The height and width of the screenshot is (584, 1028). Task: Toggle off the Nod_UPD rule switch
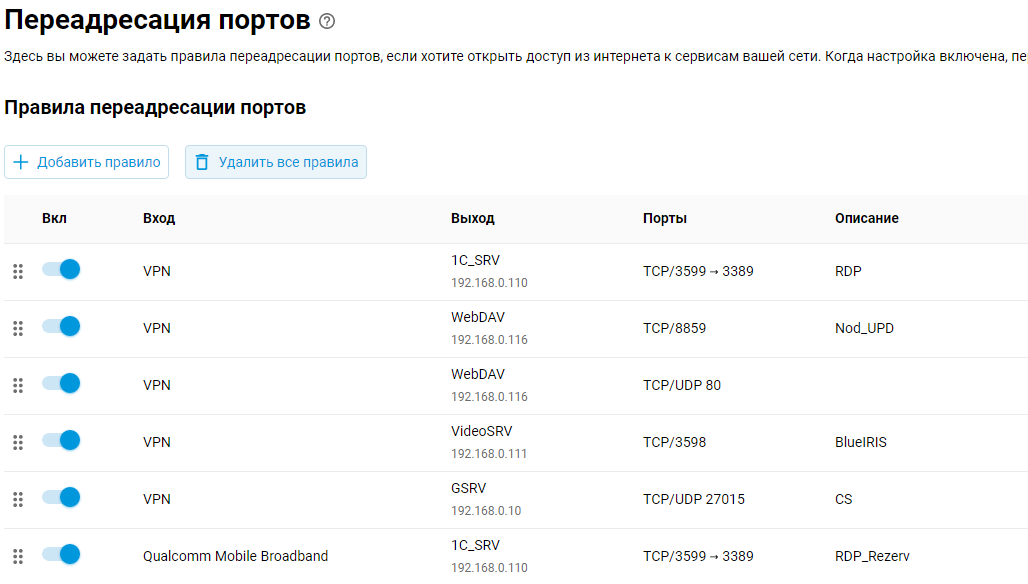point(61,326)
